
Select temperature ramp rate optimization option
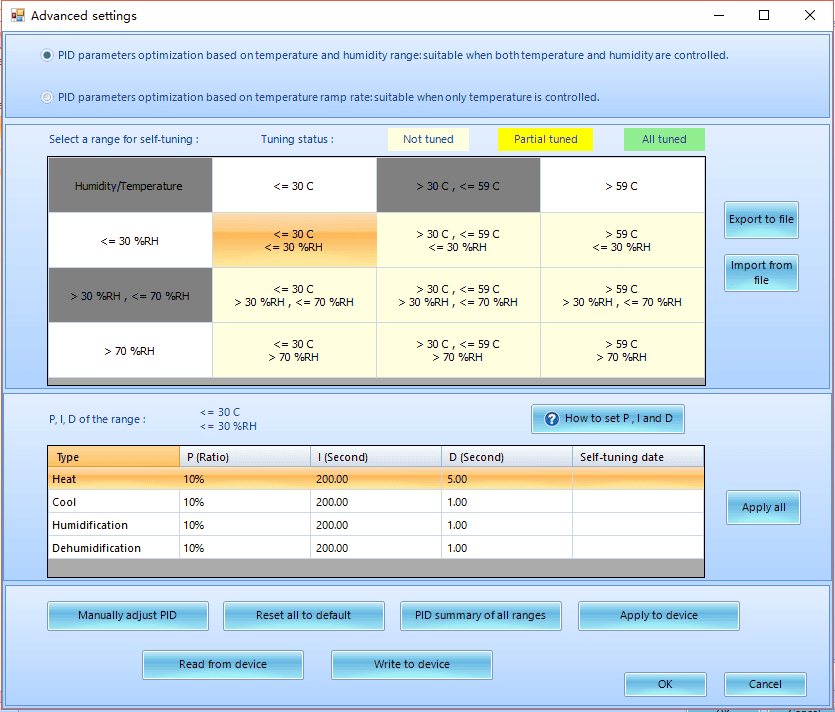coord(47,98)
